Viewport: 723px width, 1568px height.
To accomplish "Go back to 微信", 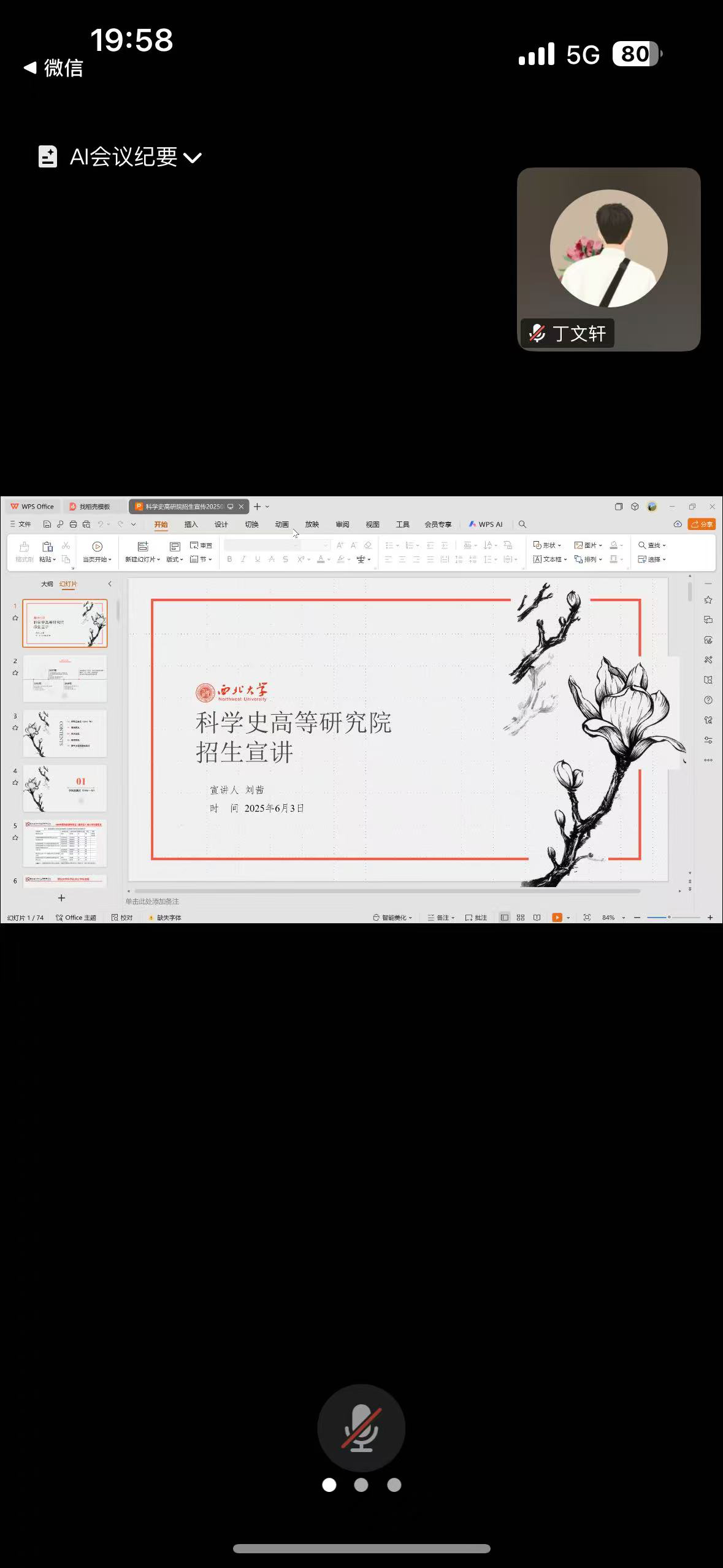I will 53,67.
